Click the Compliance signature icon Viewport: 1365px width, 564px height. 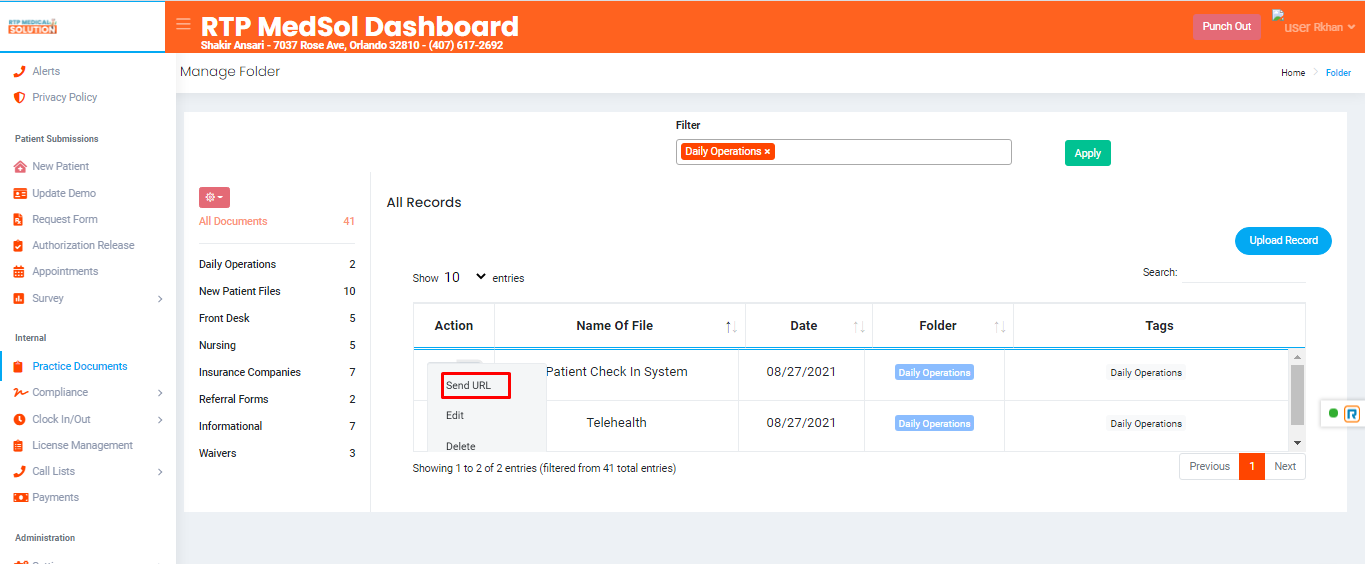coord(20,392)
